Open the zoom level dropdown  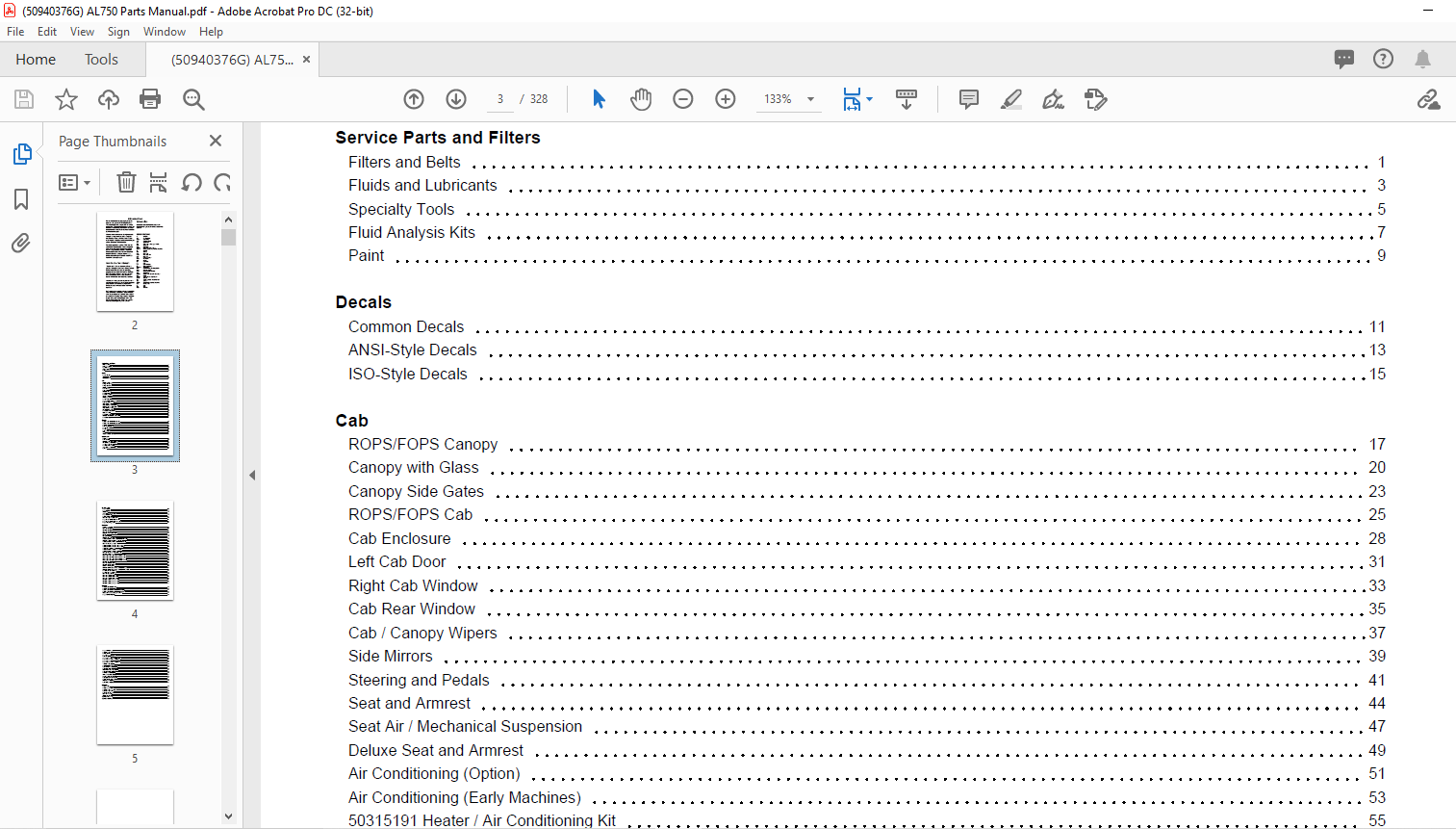tap(810, 99)
